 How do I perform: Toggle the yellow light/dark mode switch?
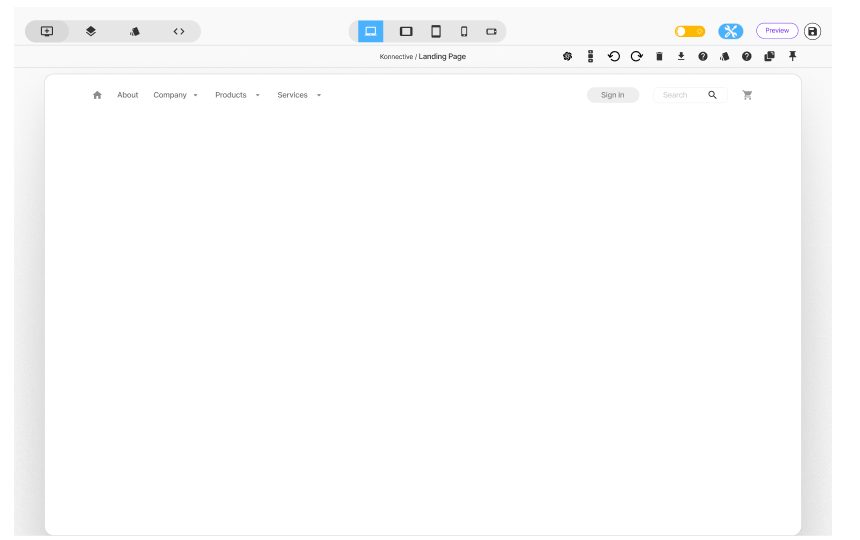point(690,31)
